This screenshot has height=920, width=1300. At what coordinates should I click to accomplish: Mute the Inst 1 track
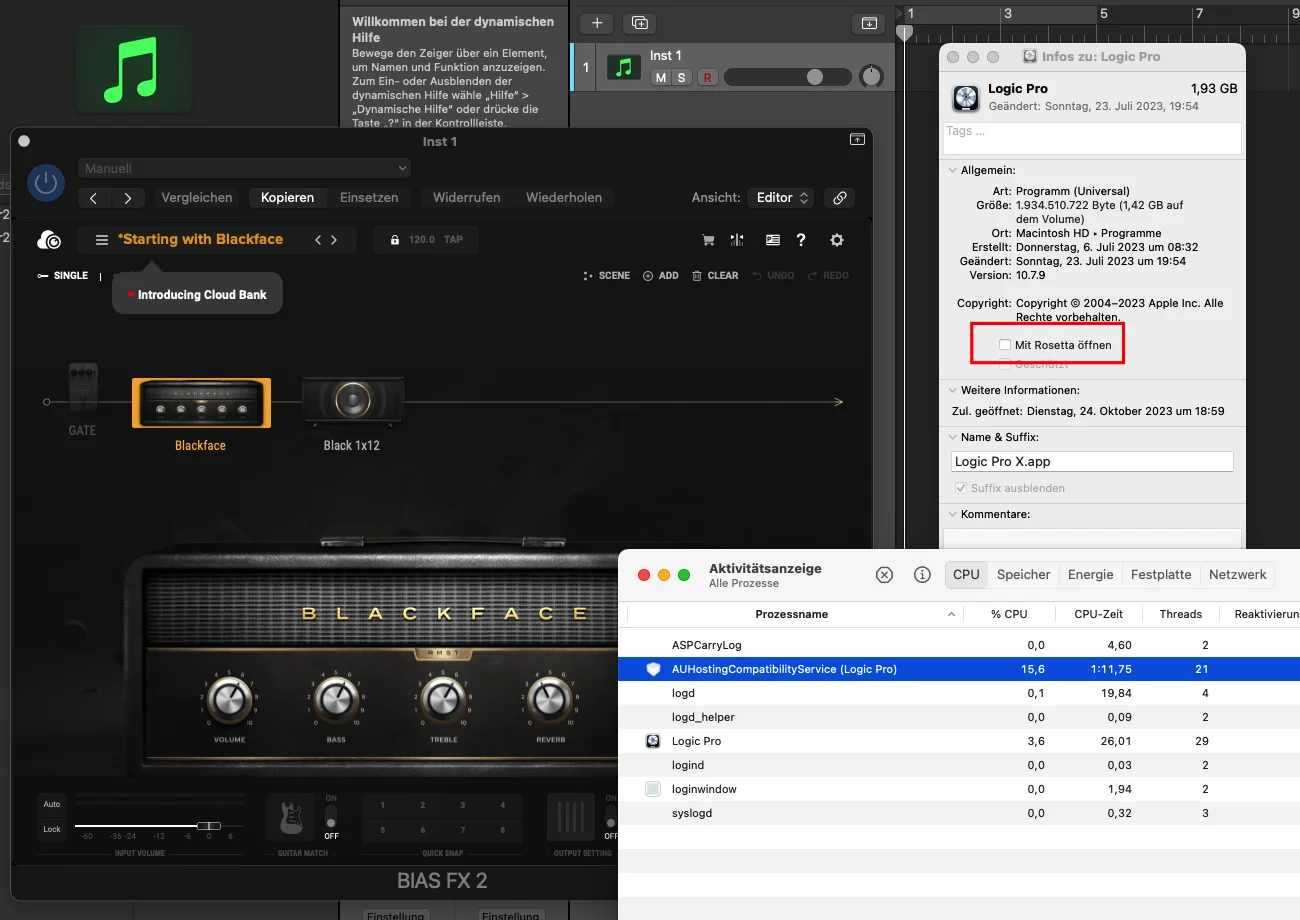coord(660,78)
